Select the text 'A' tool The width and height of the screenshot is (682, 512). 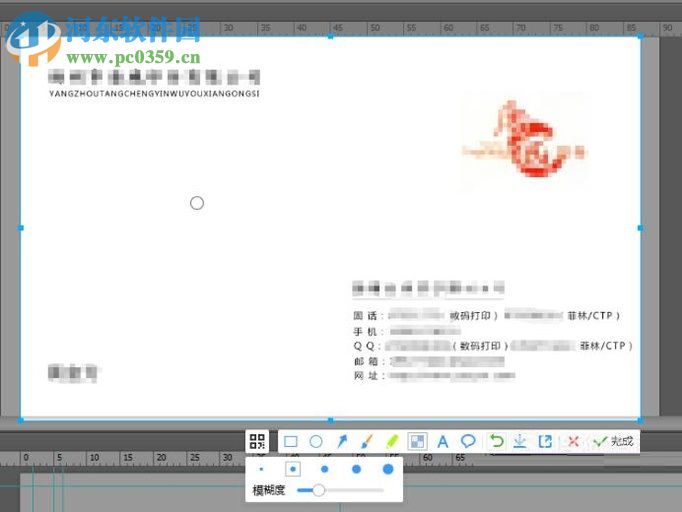click(443, 442)
